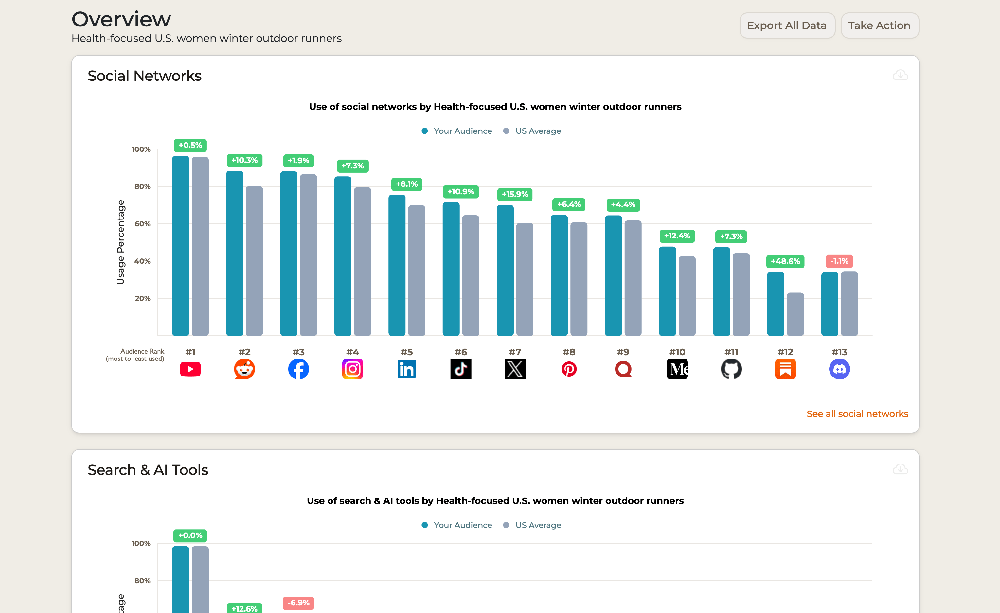1000x613 pixels.
Task: Select the Search & AI Tools section header
Action: click(x=147, y=469)
